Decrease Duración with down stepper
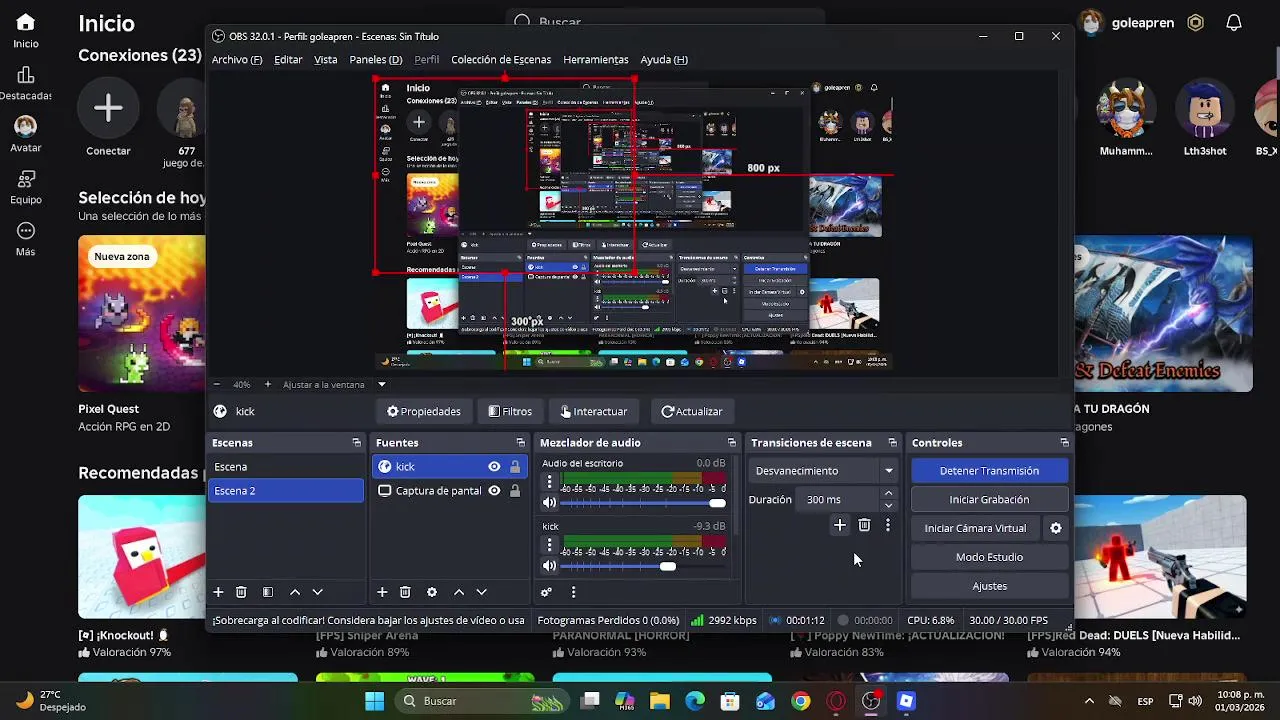1280x720 pixels. (888, 506)
